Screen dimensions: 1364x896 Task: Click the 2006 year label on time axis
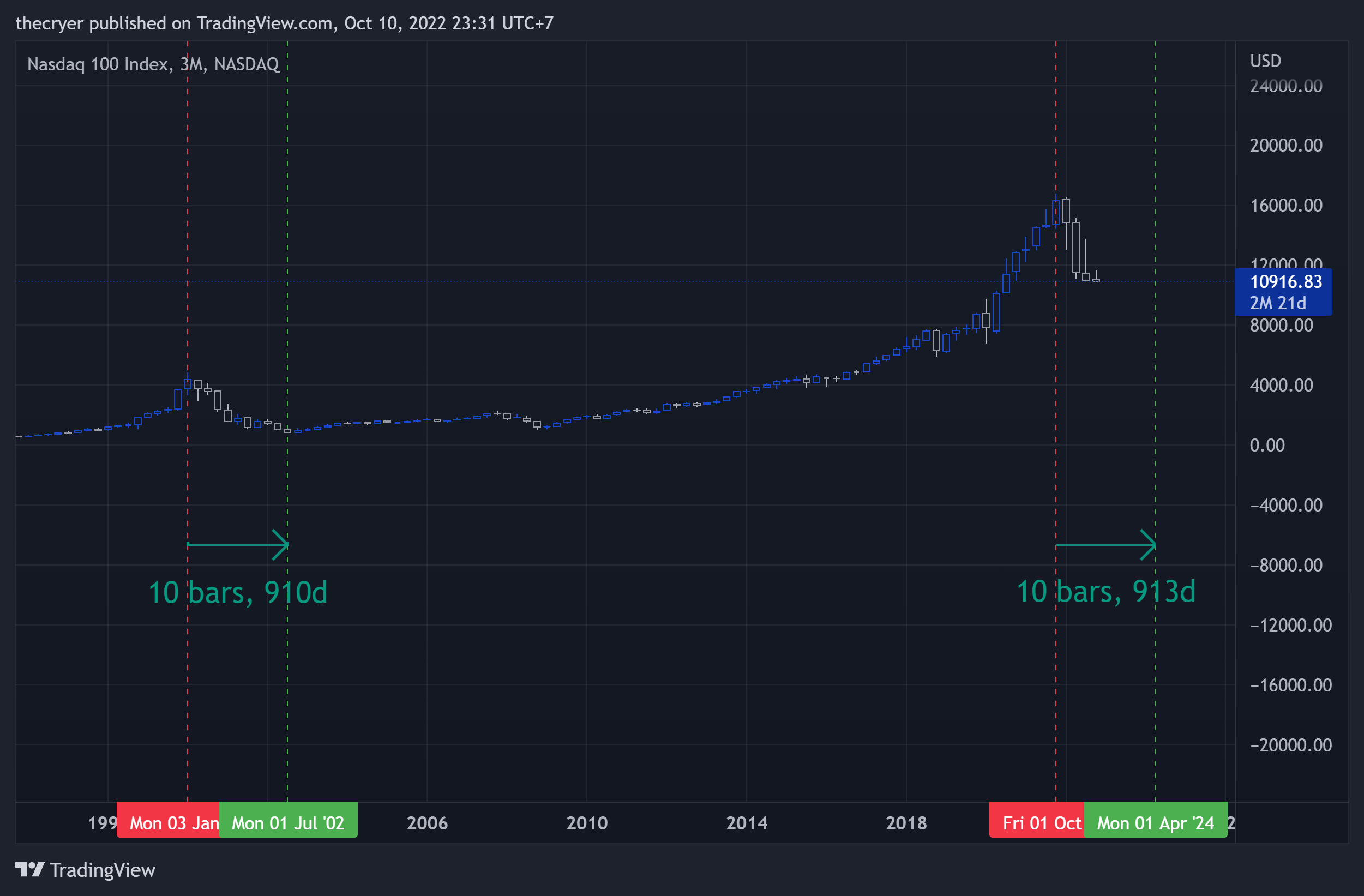coord(427,823)
